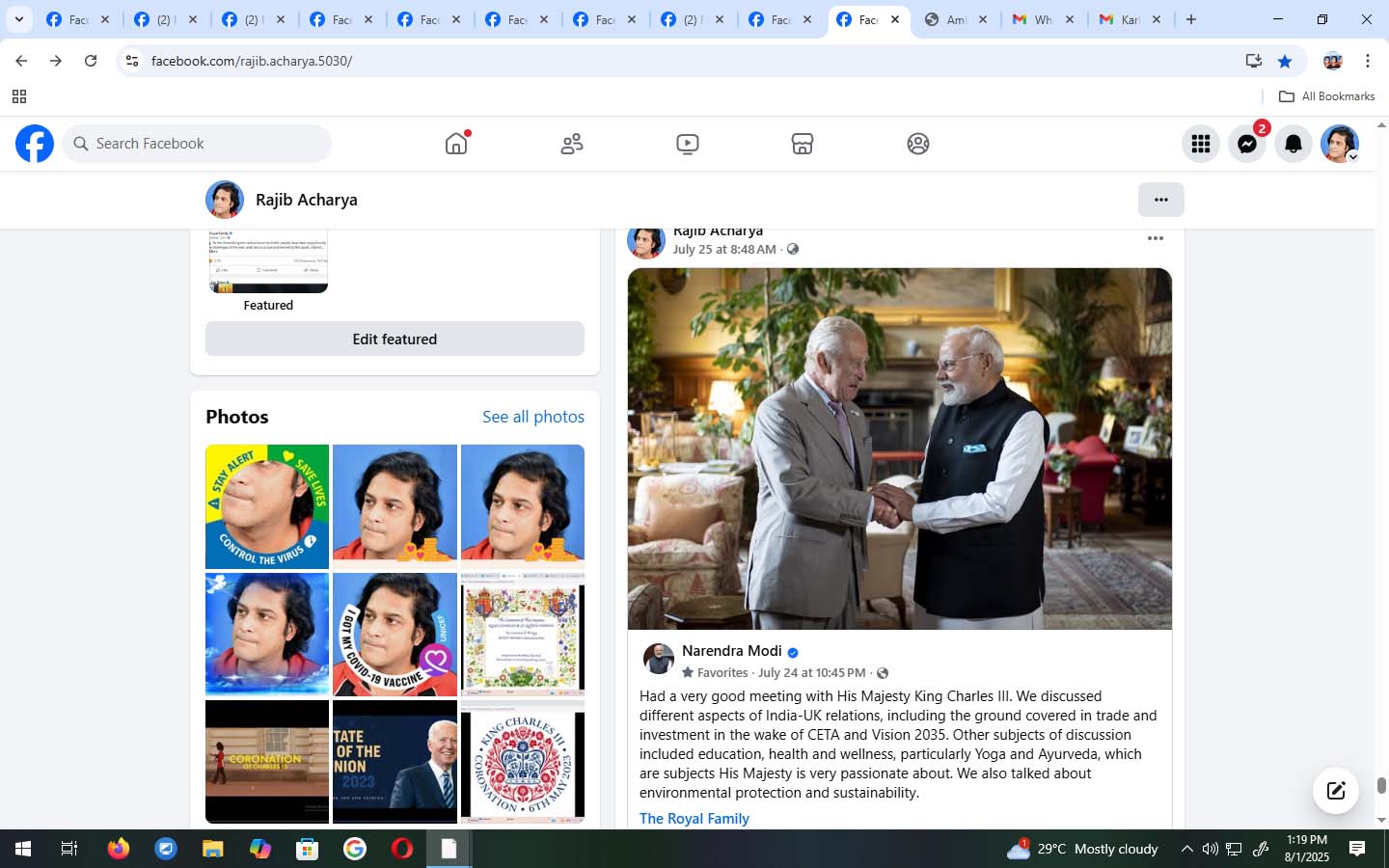Open coronation invitation photo thumbnail
The image size is (1389, 868).
pyautogui.click(x=523, y=635)
